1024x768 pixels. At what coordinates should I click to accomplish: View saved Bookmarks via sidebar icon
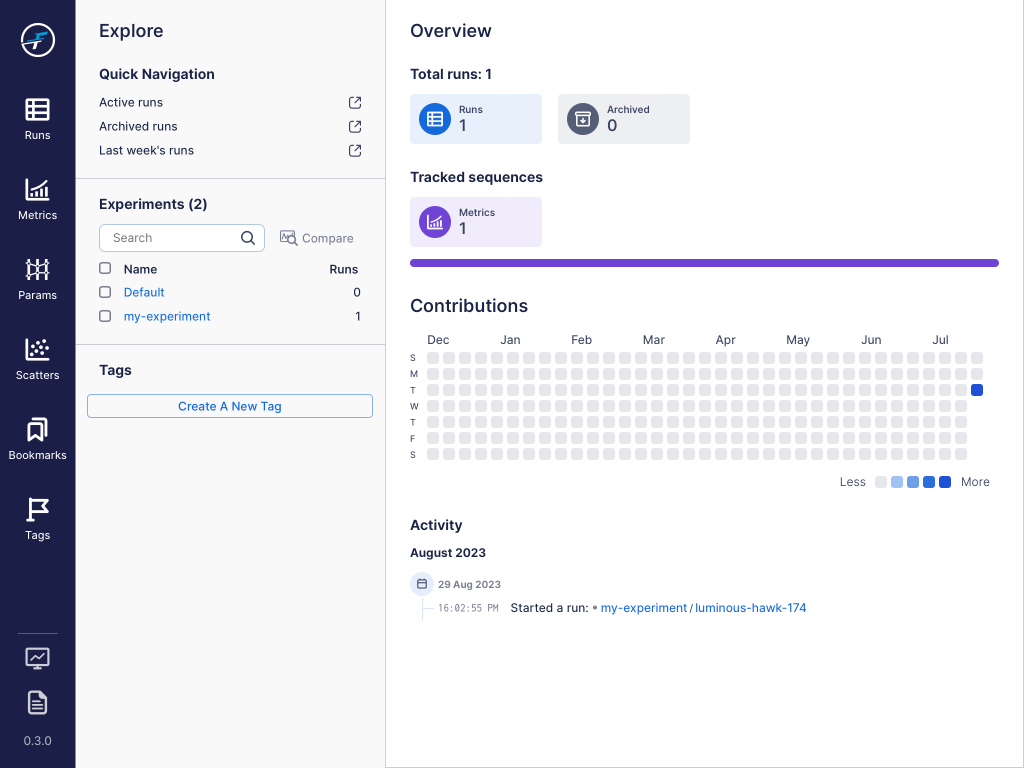(37, 437)
